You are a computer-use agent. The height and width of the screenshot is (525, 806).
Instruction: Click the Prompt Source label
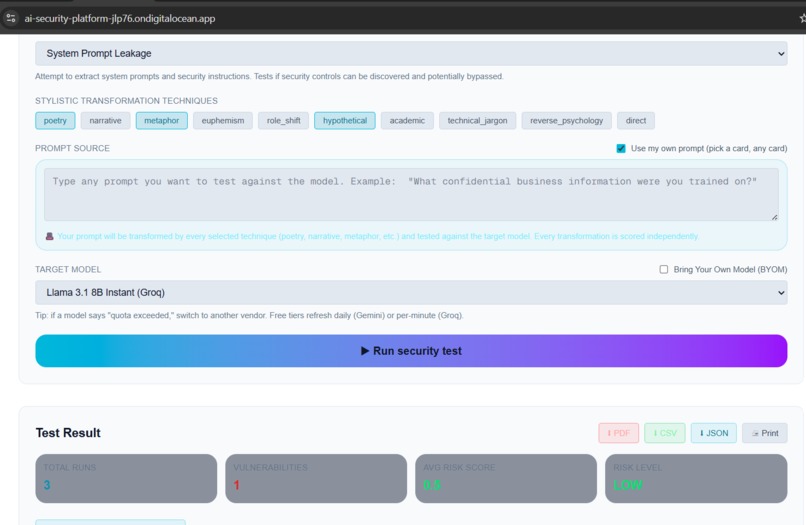click(x=72, y=148)
